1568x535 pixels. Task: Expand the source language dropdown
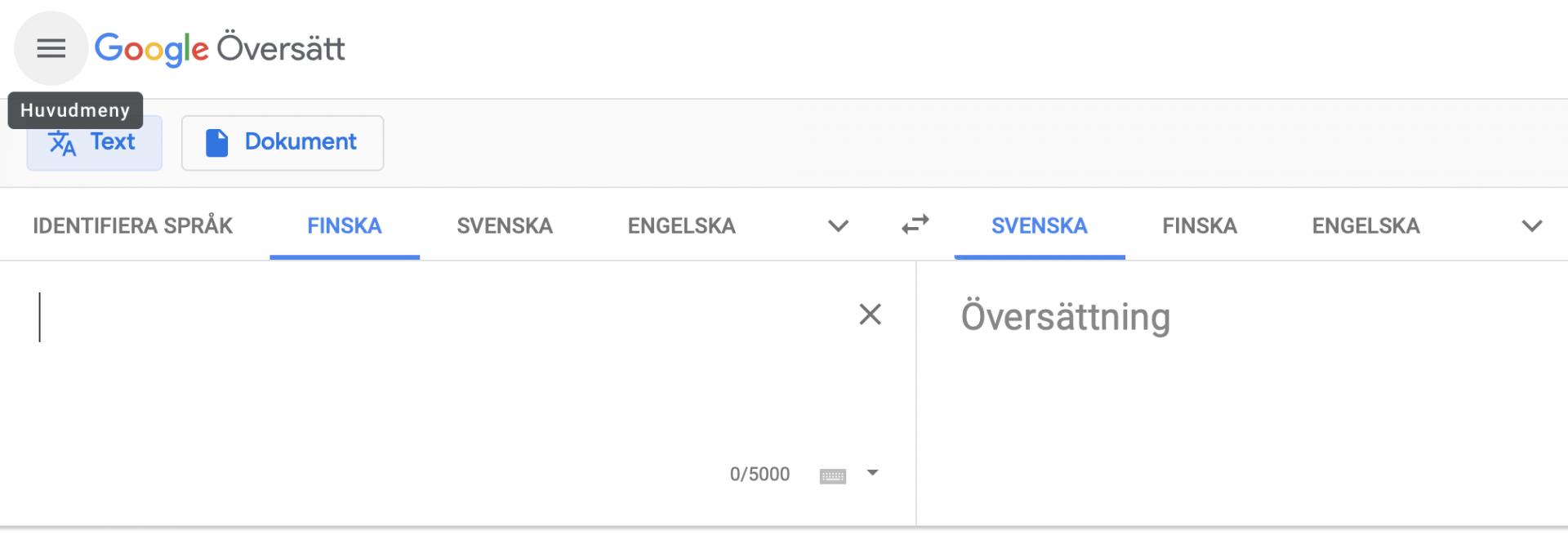tap(837, 226)
